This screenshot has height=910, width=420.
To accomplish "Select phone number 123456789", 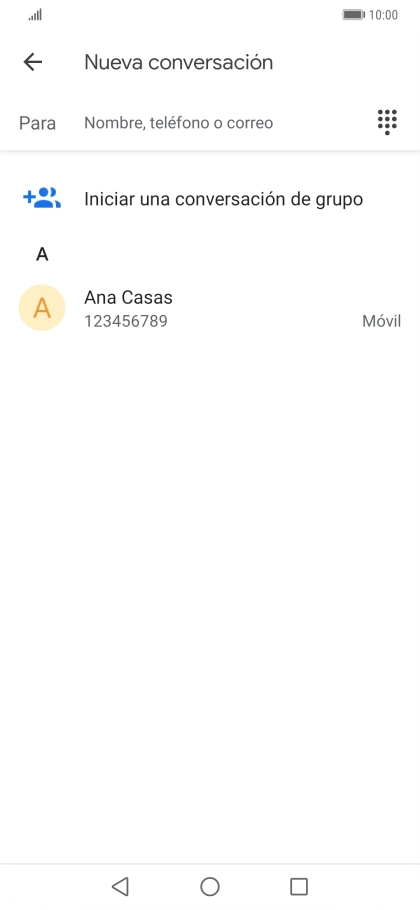I will click(126, 321).
